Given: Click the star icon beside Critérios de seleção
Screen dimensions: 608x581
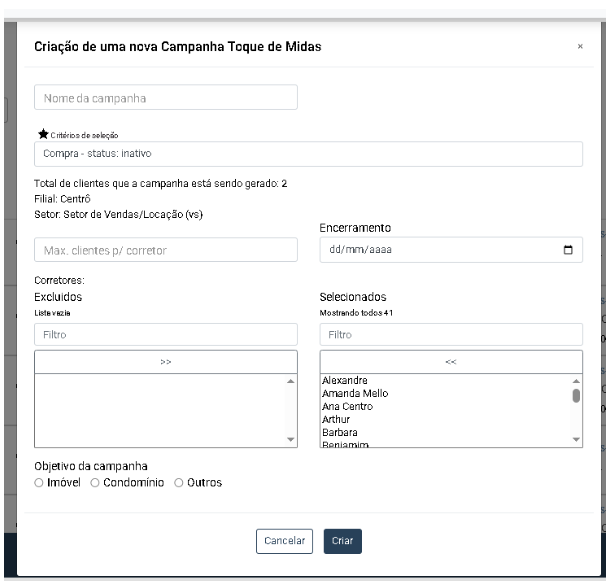Looking at the screenshot, I should (40, 134).
